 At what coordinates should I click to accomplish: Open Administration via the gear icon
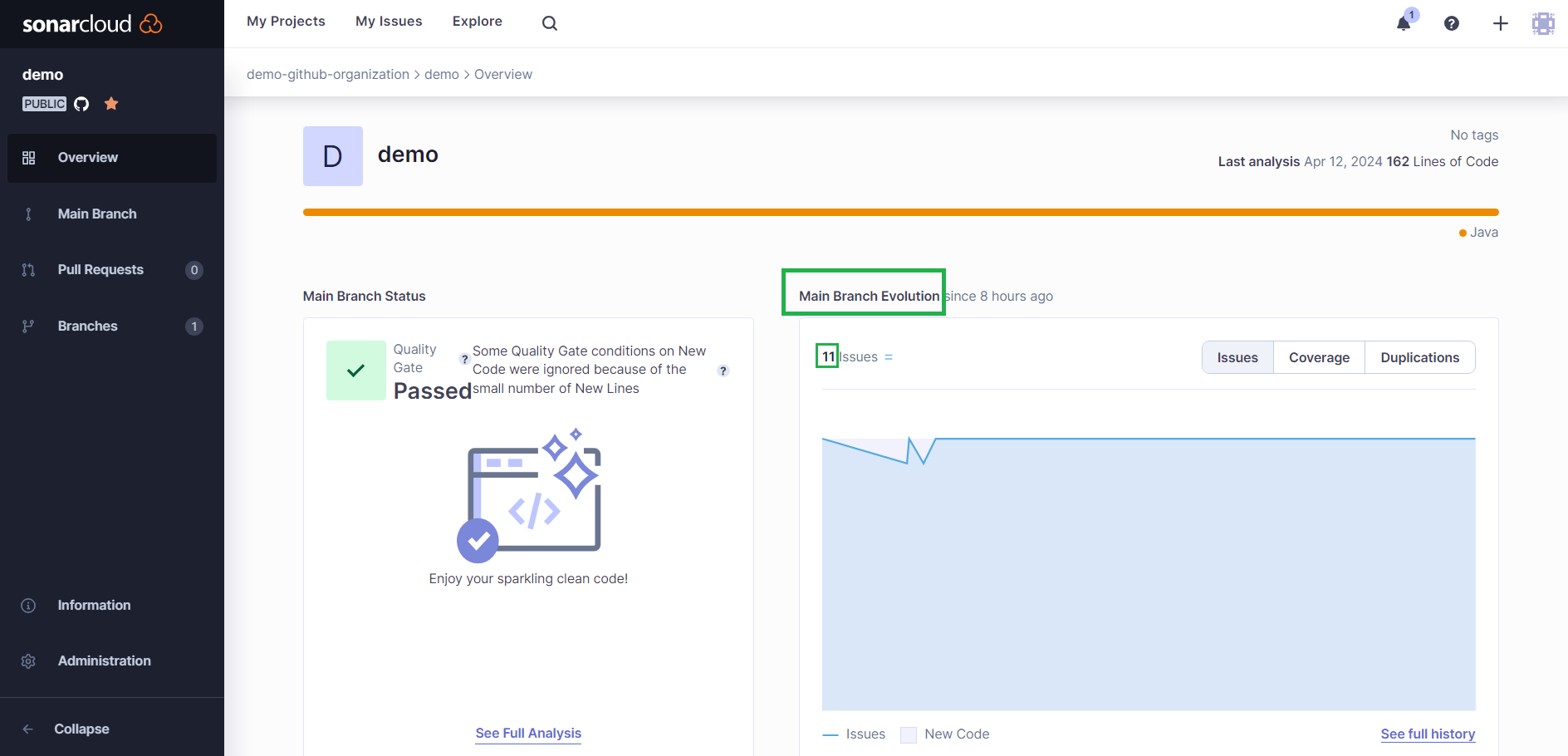27,660
